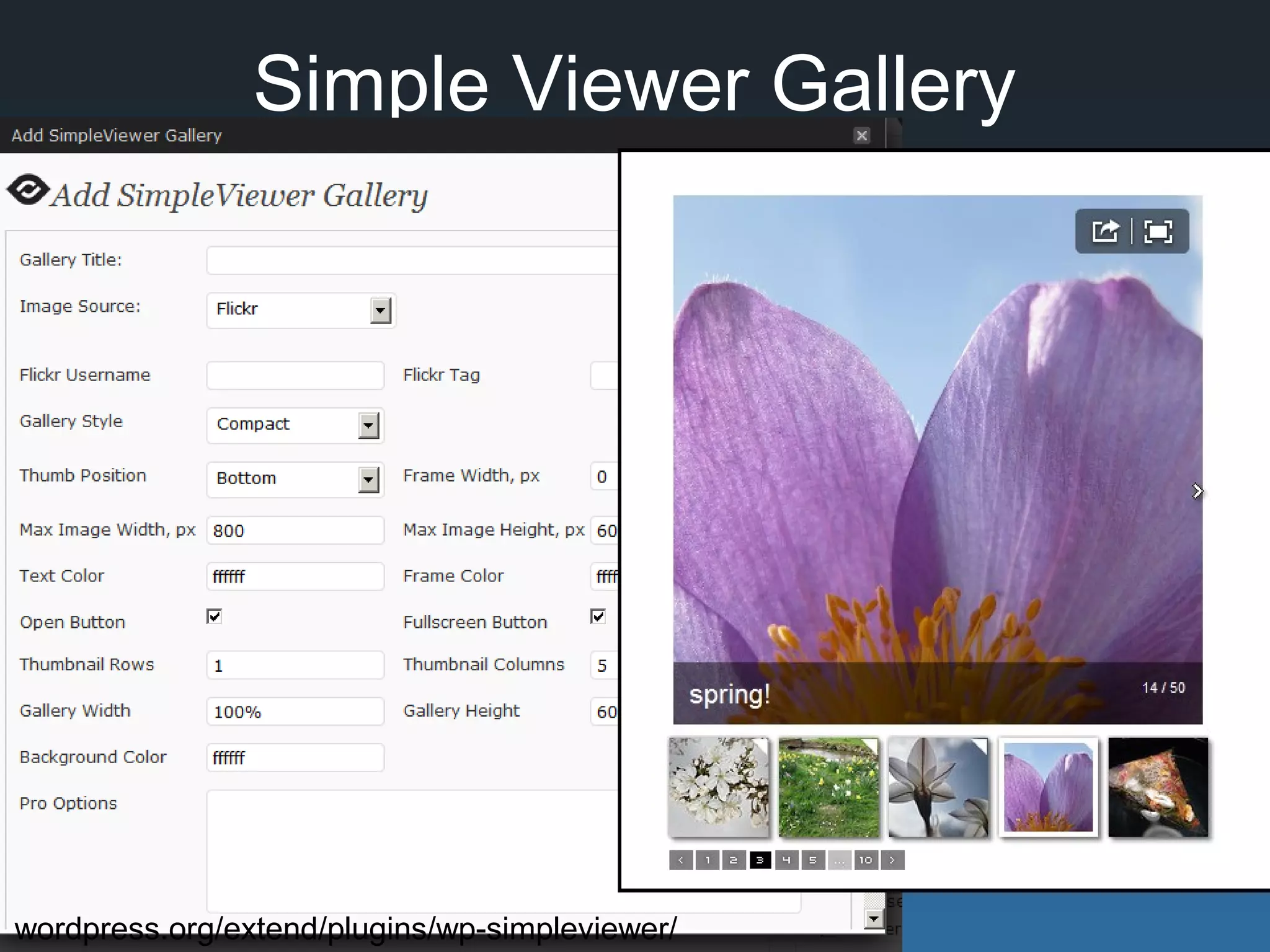Select thumbnail page 5
The width and height of the screenshot is (1270, 952).
coord(813,860)
